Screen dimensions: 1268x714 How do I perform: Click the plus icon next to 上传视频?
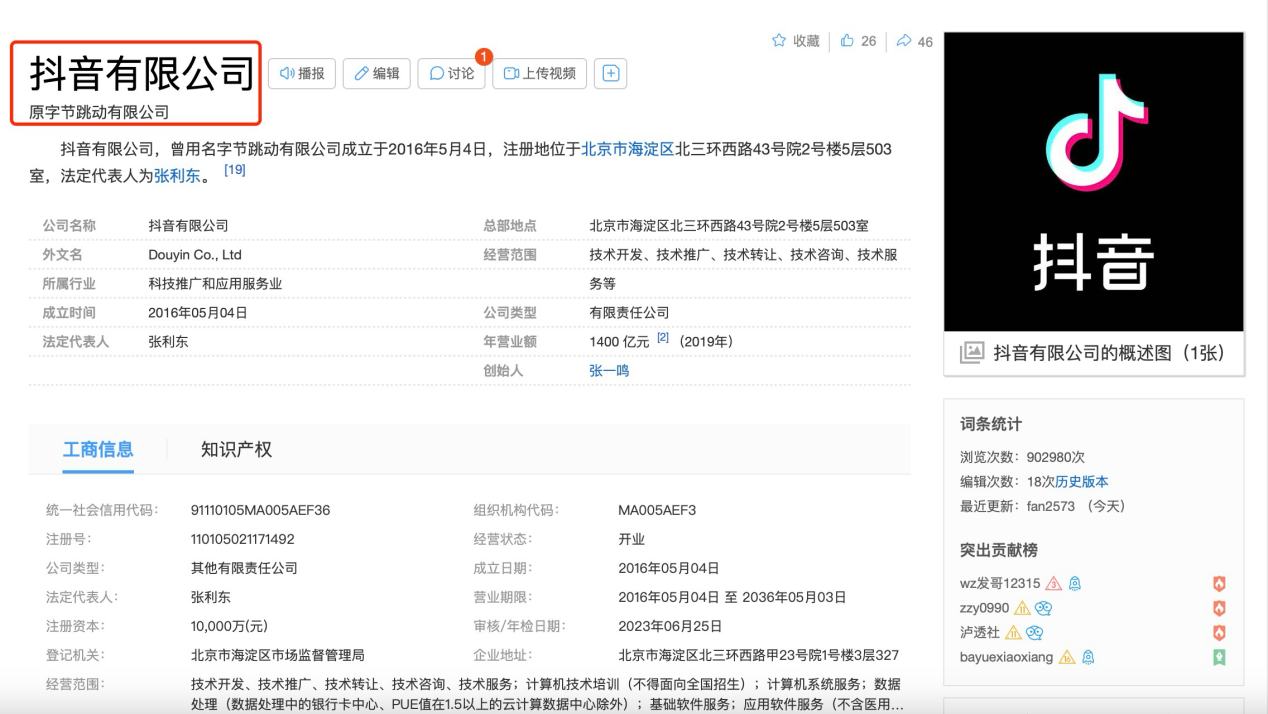tap(610, 73)
